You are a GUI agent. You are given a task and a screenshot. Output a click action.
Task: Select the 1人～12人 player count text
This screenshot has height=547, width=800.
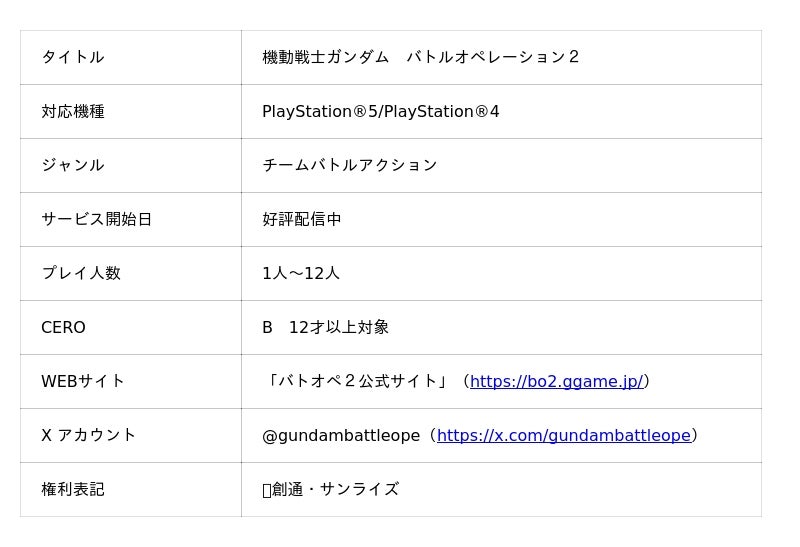[300, 273]
